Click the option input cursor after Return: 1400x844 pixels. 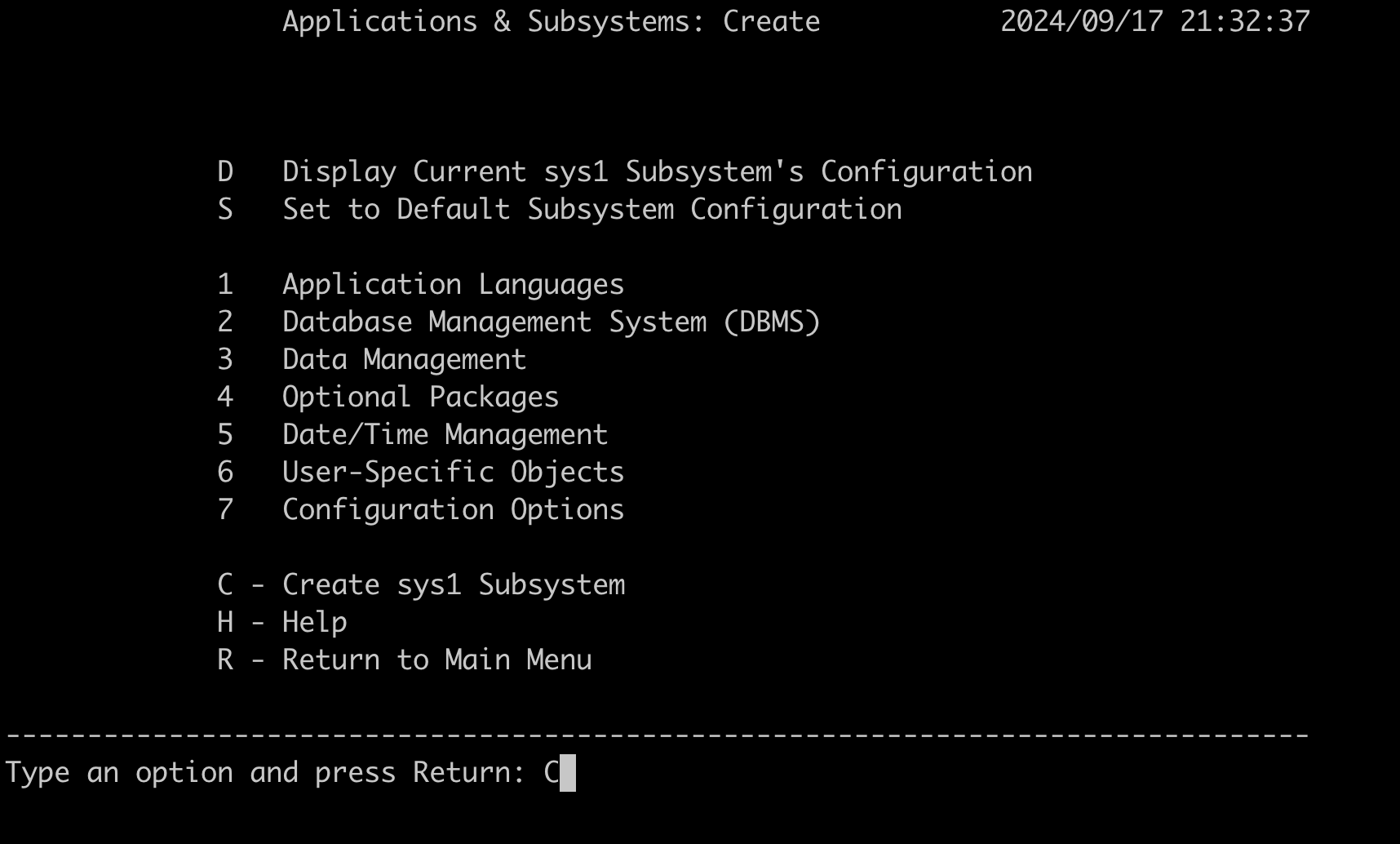pyautogui.click(x=568, y=773)
